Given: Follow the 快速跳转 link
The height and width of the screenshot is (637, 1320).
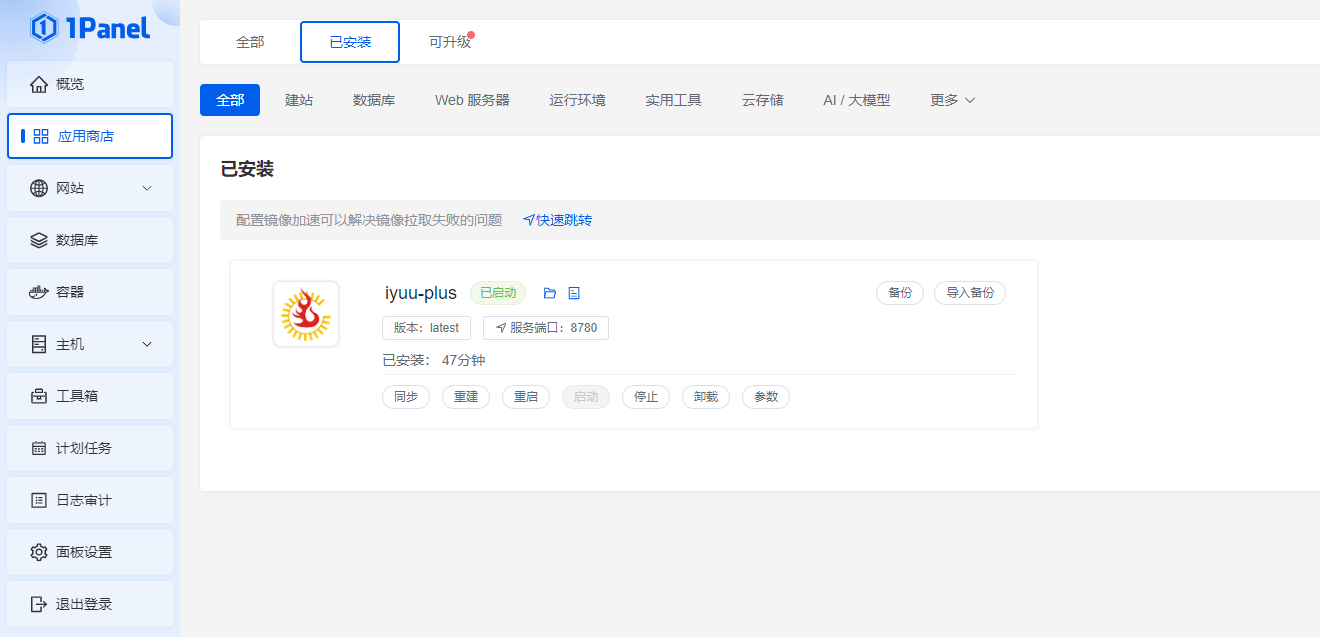Looking at the screenshot, I should point(558,220).
